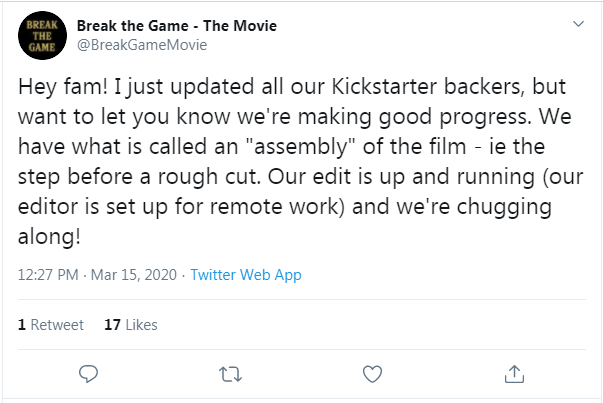The height and width of the screenshot is (403, 603).
Task: Open the share tweet upload icon
Action: click(x=514, y=374)
